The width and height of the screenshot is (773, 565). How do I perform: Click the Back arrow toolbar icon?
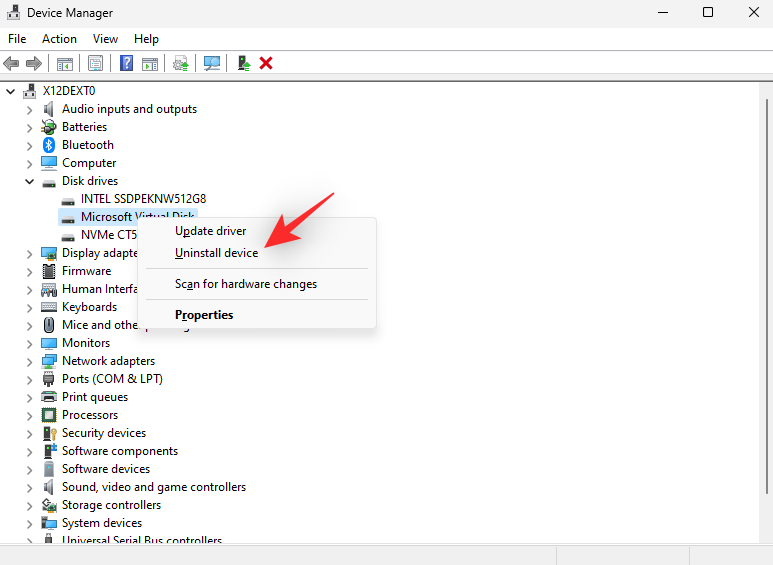tap(11, 64)
